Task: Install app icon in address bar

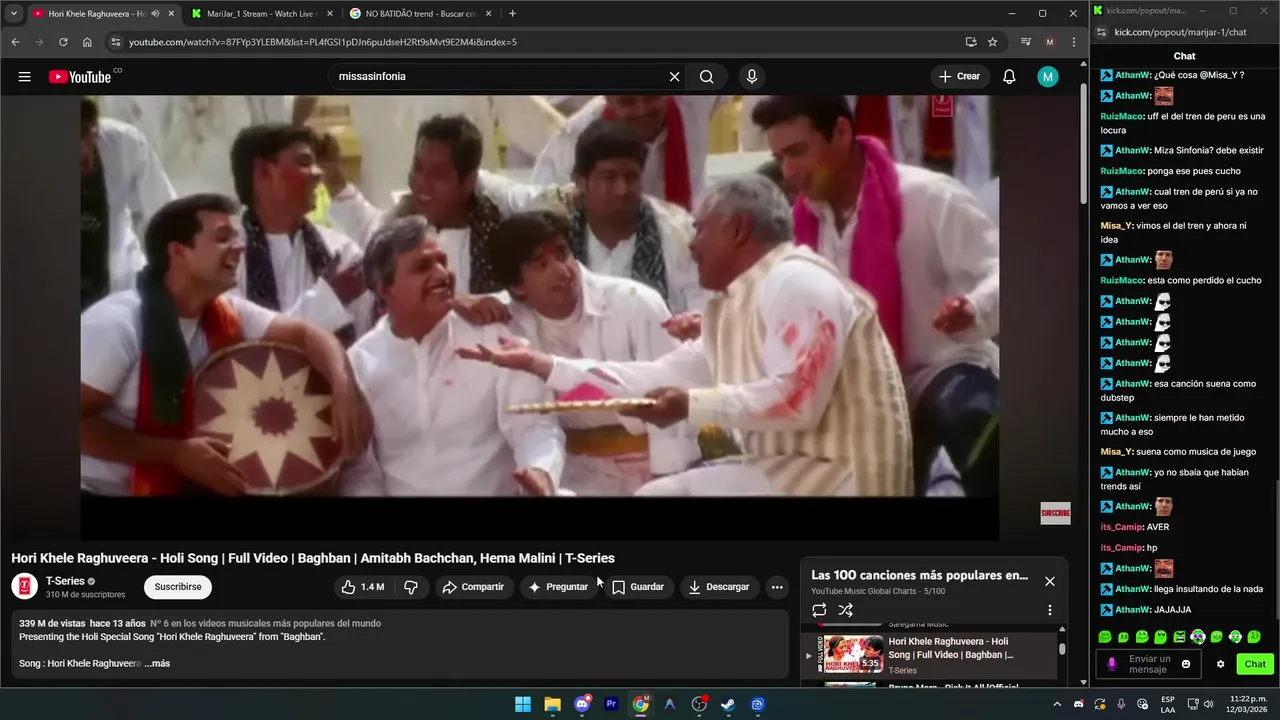Action: point(970,42)
